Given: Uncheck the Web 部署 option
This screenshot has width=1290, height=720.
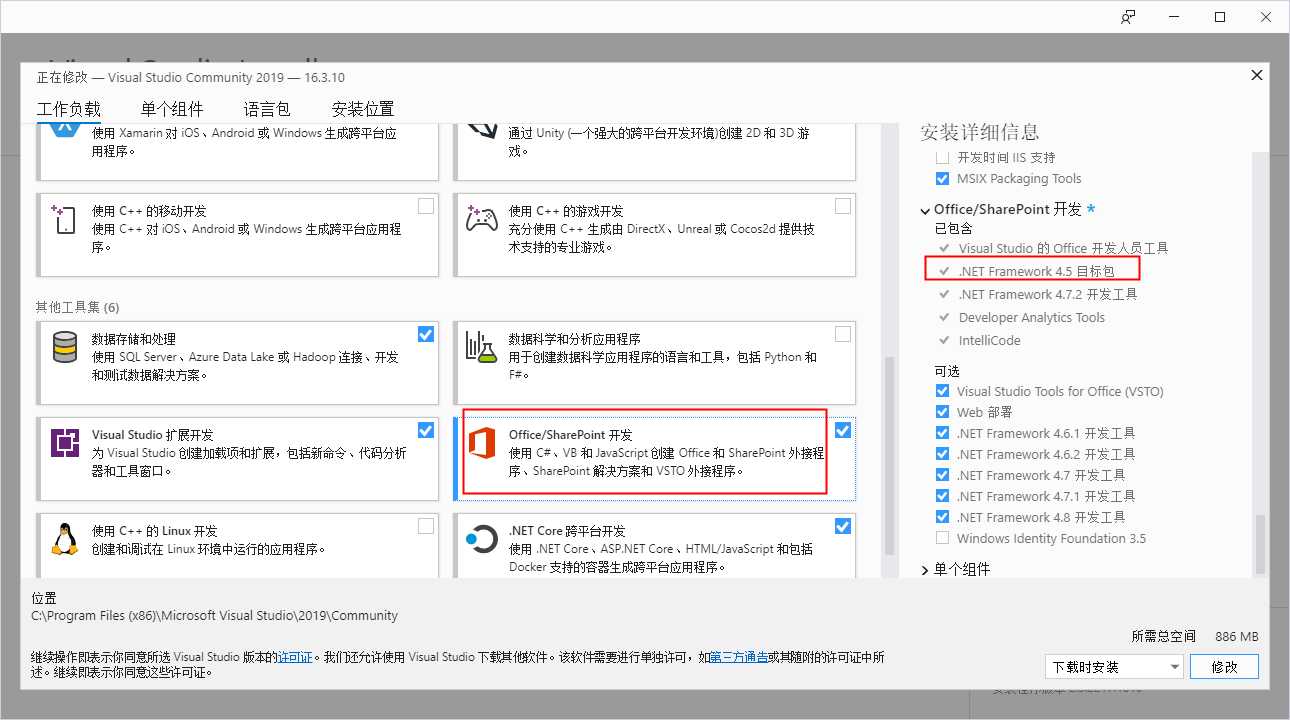Looking at the screenshot, I should [x=942, y=412].
